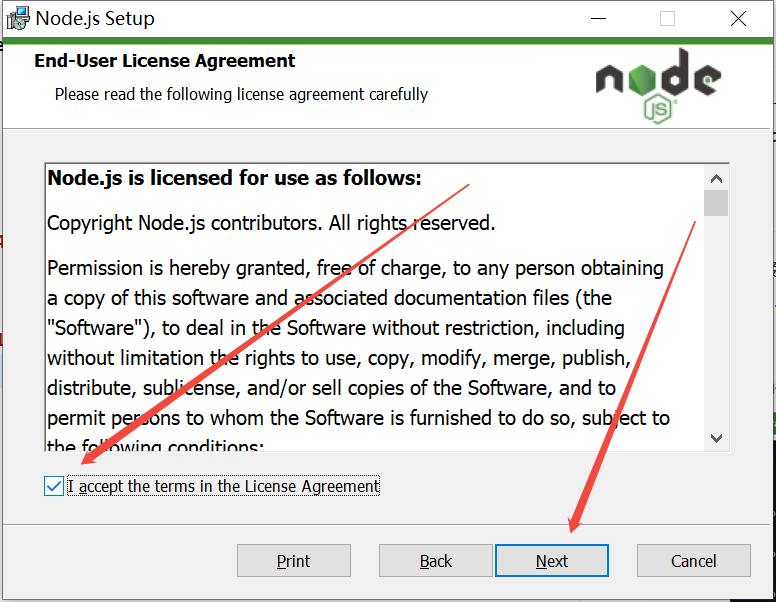Uncheck the accept license terms checkbox
Viewport: 776px width, 602px height.
53,486
